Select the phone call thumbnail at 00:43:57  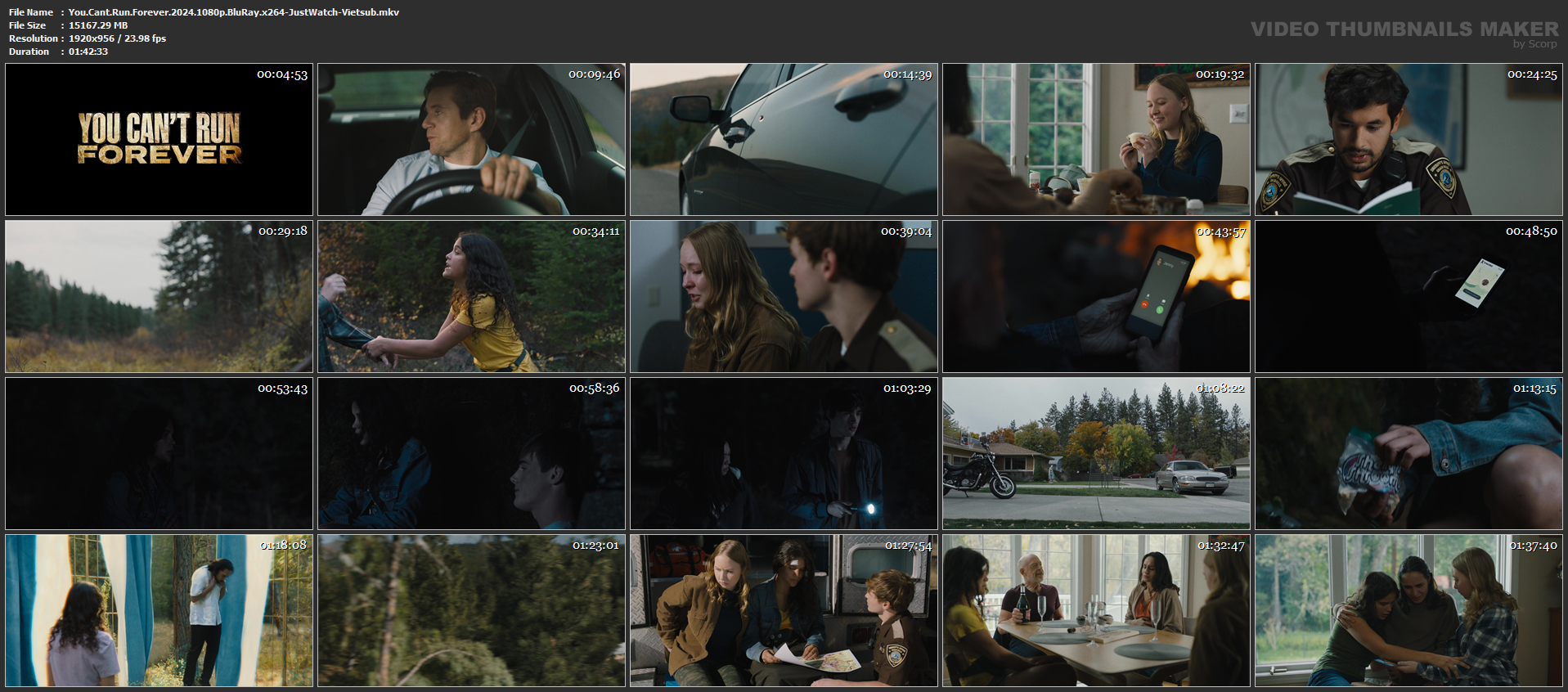tap(1096, 297)
